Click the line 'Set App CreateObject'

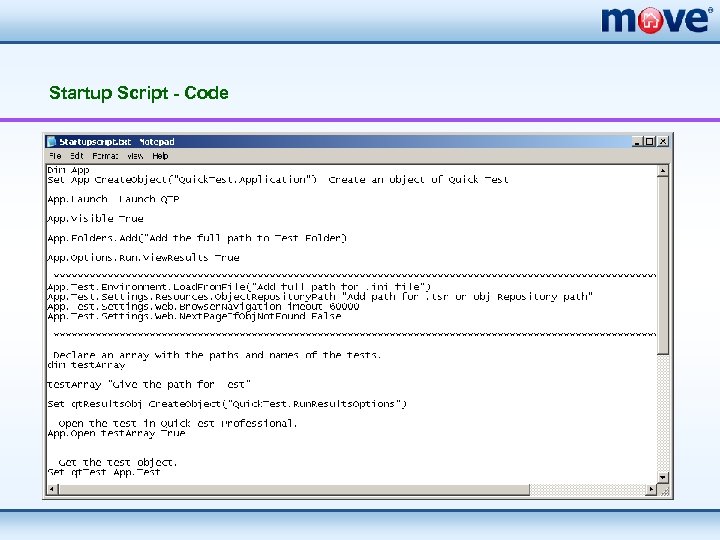coord(278,180)
